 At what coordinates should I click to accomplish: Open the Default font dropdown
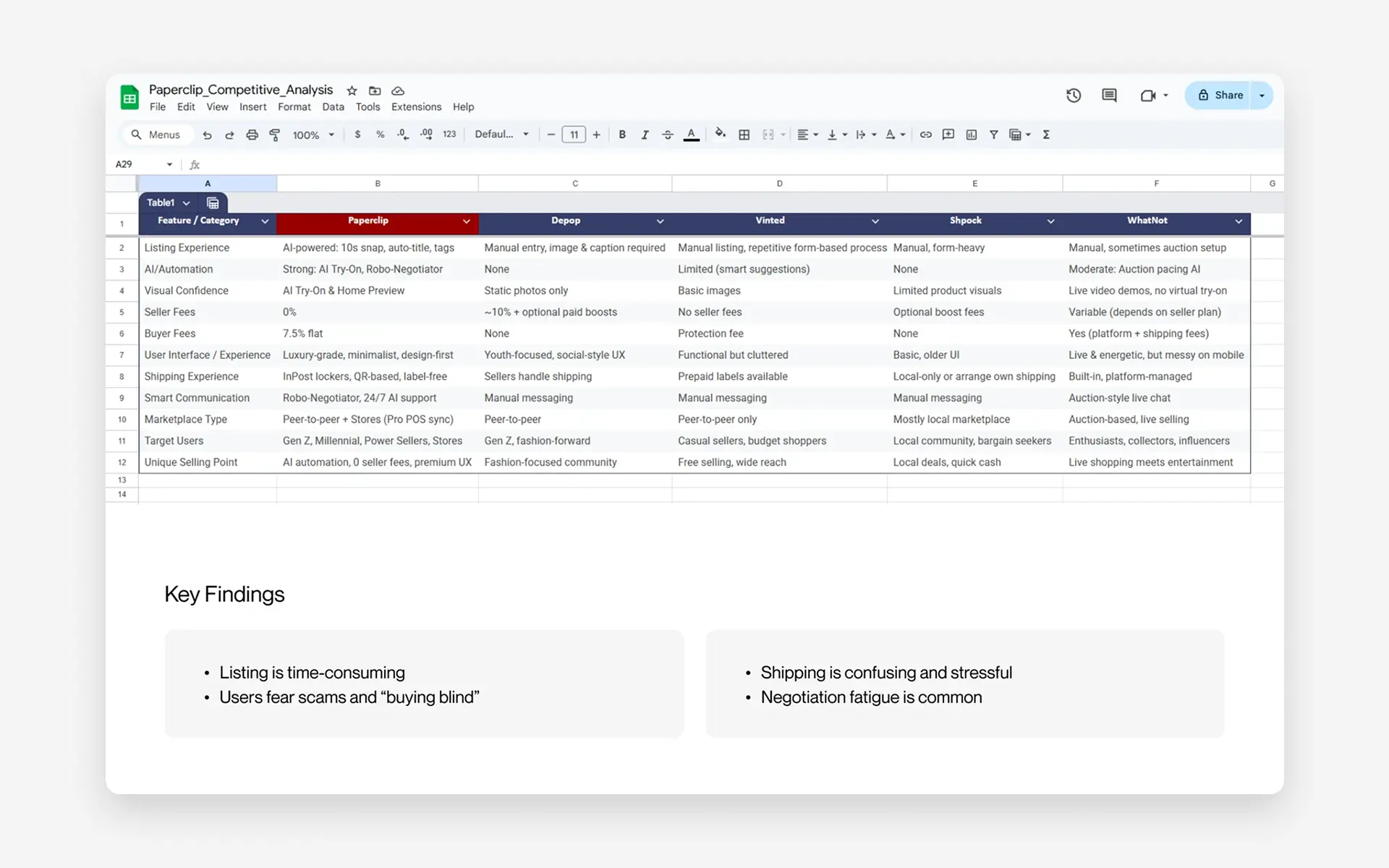click(502, 135)
